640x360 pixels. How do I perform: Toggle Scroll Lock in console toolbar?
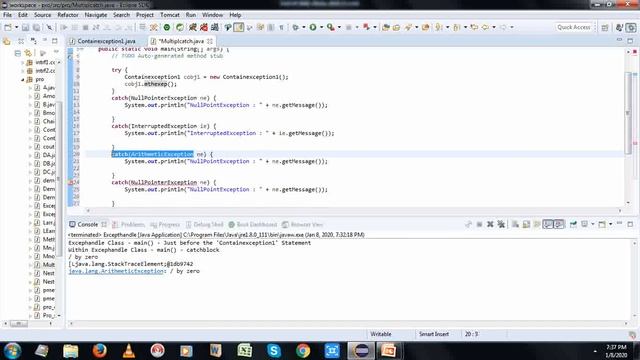(527, 224)
